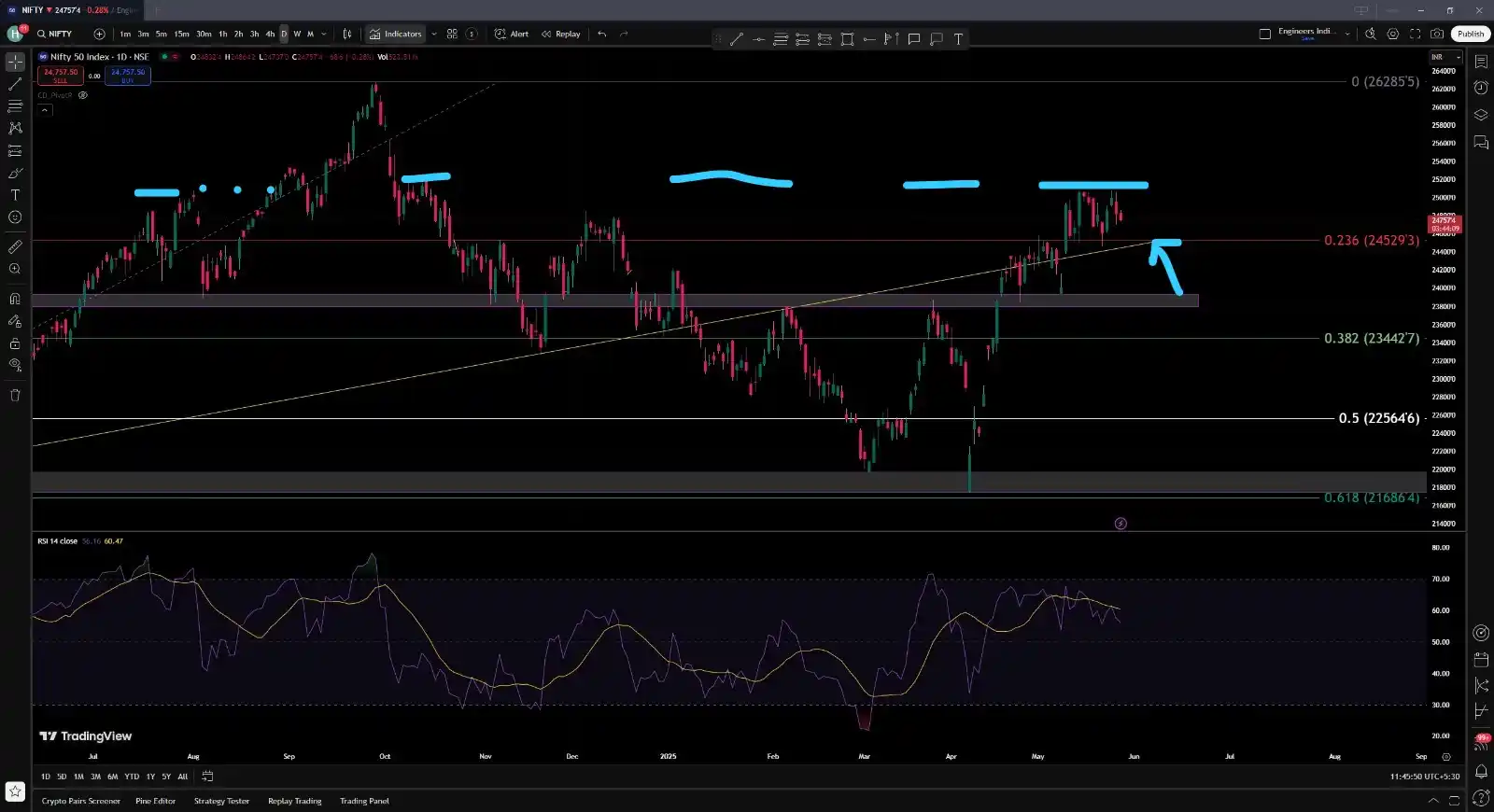
Task: Click the trash remove objects icon
Action: [15, 395]
